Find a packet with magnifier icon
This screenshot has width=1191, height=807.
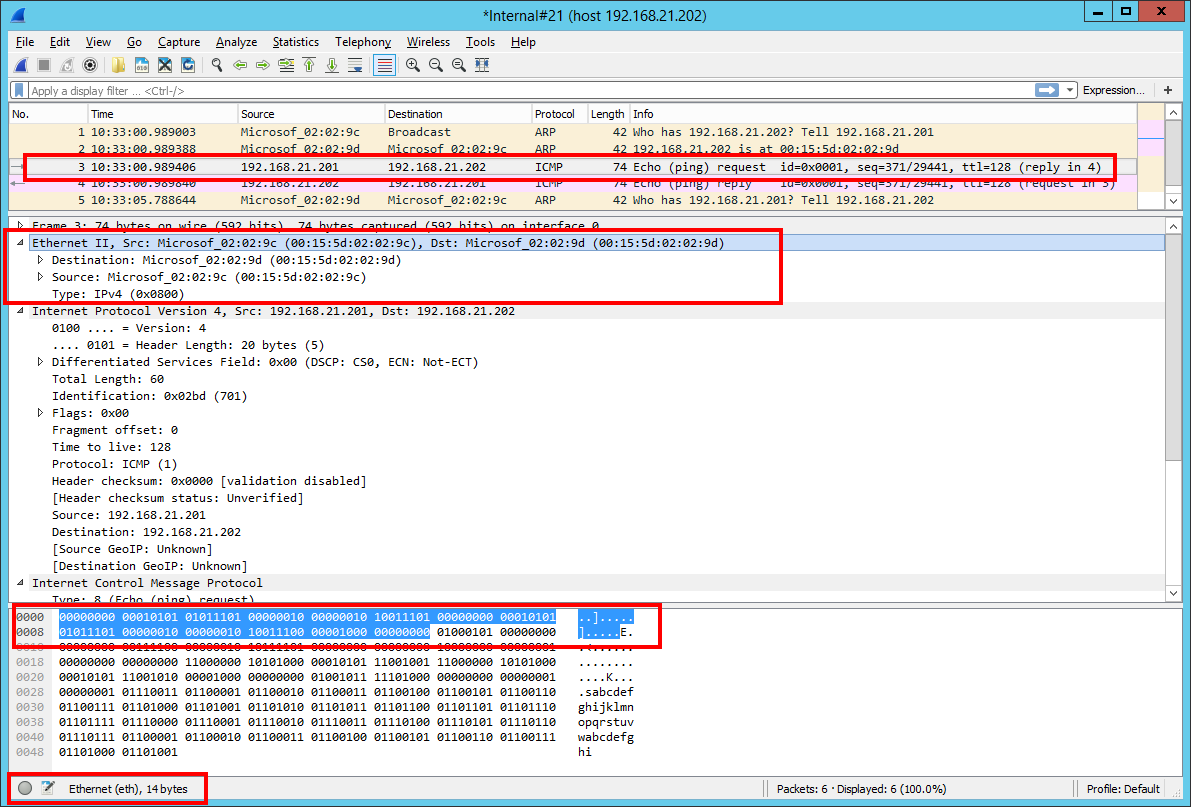tap(217, 65)
